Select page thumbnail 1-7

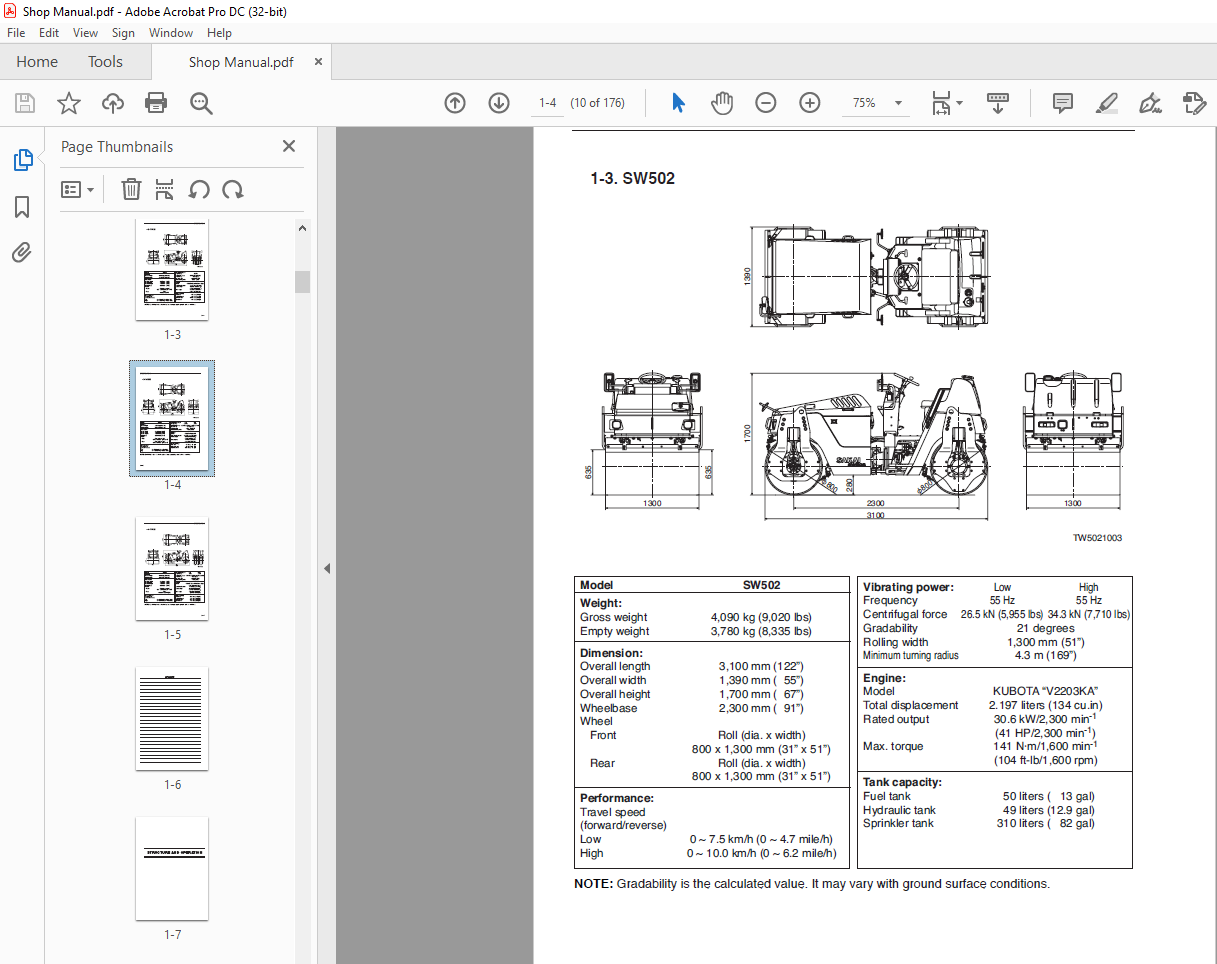pos(172,869)
